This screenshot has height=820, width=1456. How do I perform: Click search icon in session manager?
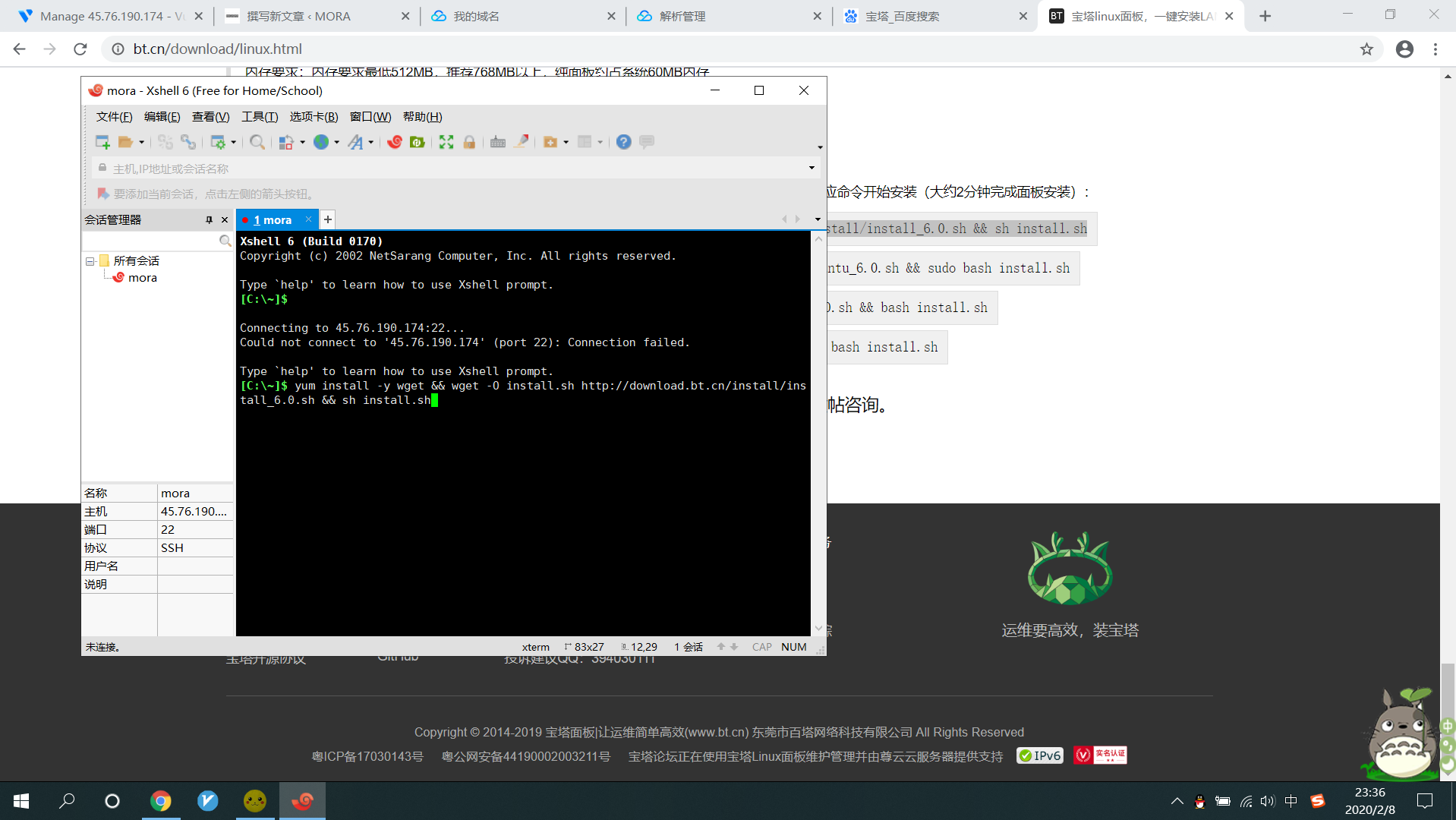225,241
